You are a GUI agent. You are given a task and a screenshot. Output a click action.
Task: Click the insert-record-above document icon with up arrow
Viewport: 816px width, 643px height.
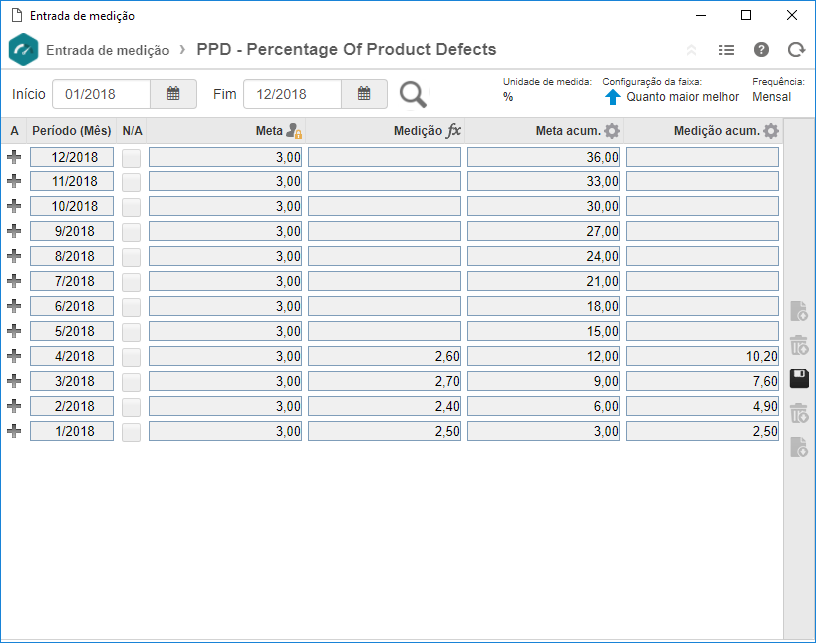[x=799, y=311]
